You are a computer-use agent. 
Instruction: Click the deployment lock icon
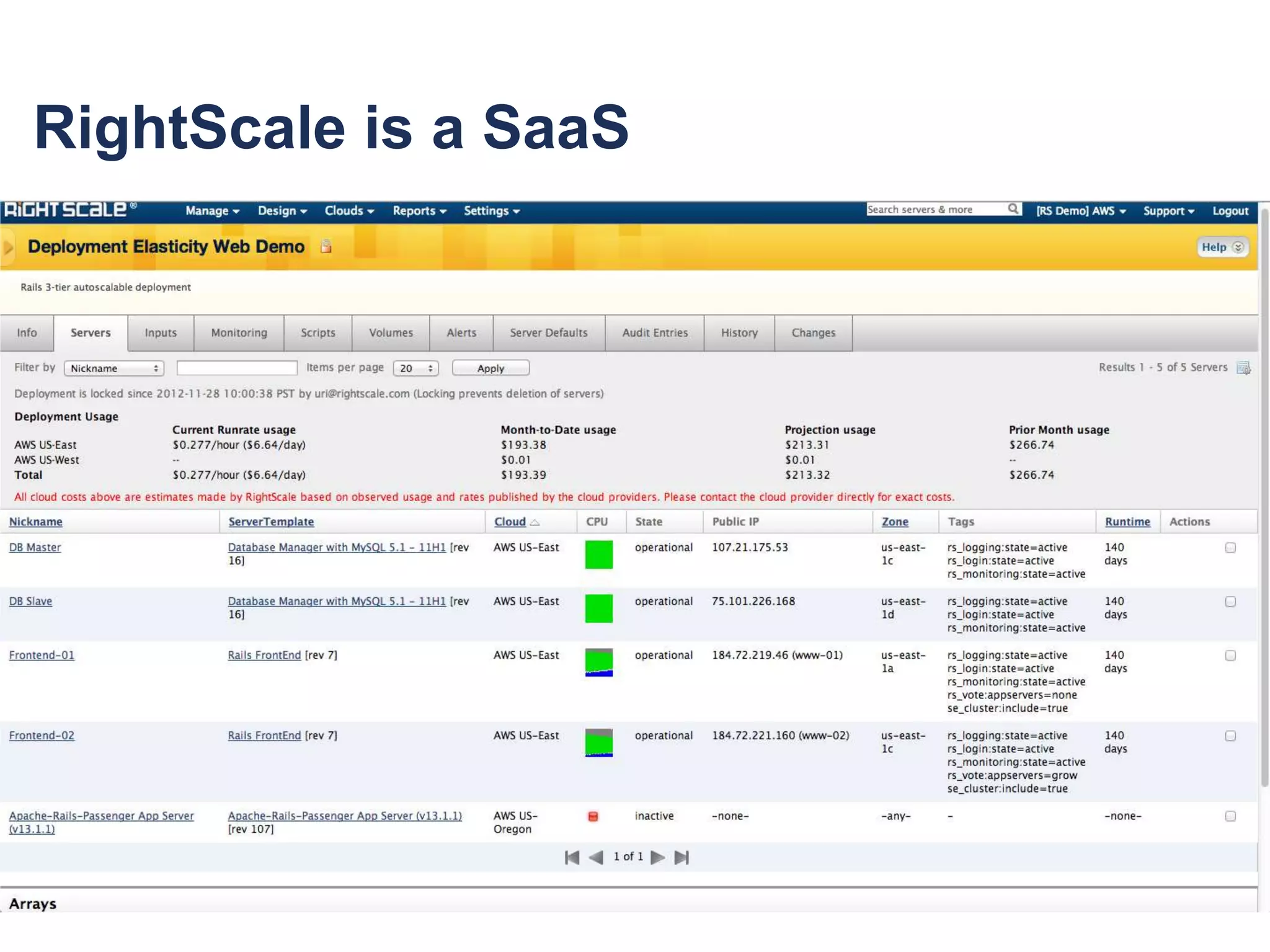point(326,247)
